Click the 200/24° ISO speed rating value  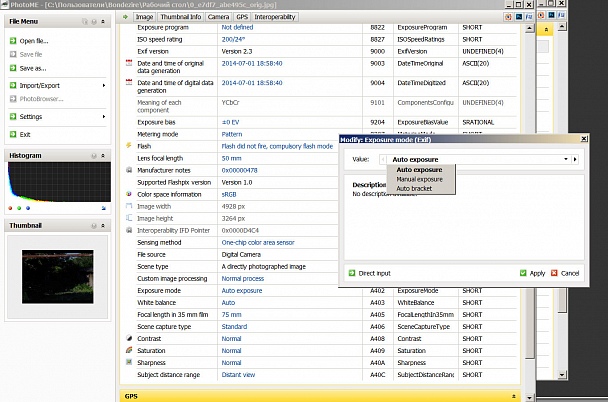tap(233, 39)
